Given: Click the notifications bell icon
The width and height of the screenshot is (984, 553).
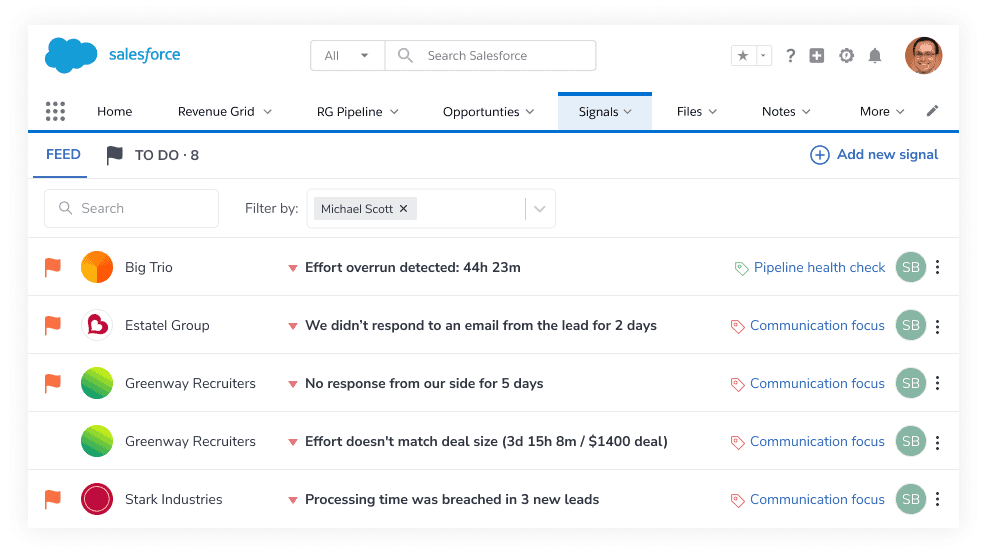Looking at the screenshot, I should (875, 56).
